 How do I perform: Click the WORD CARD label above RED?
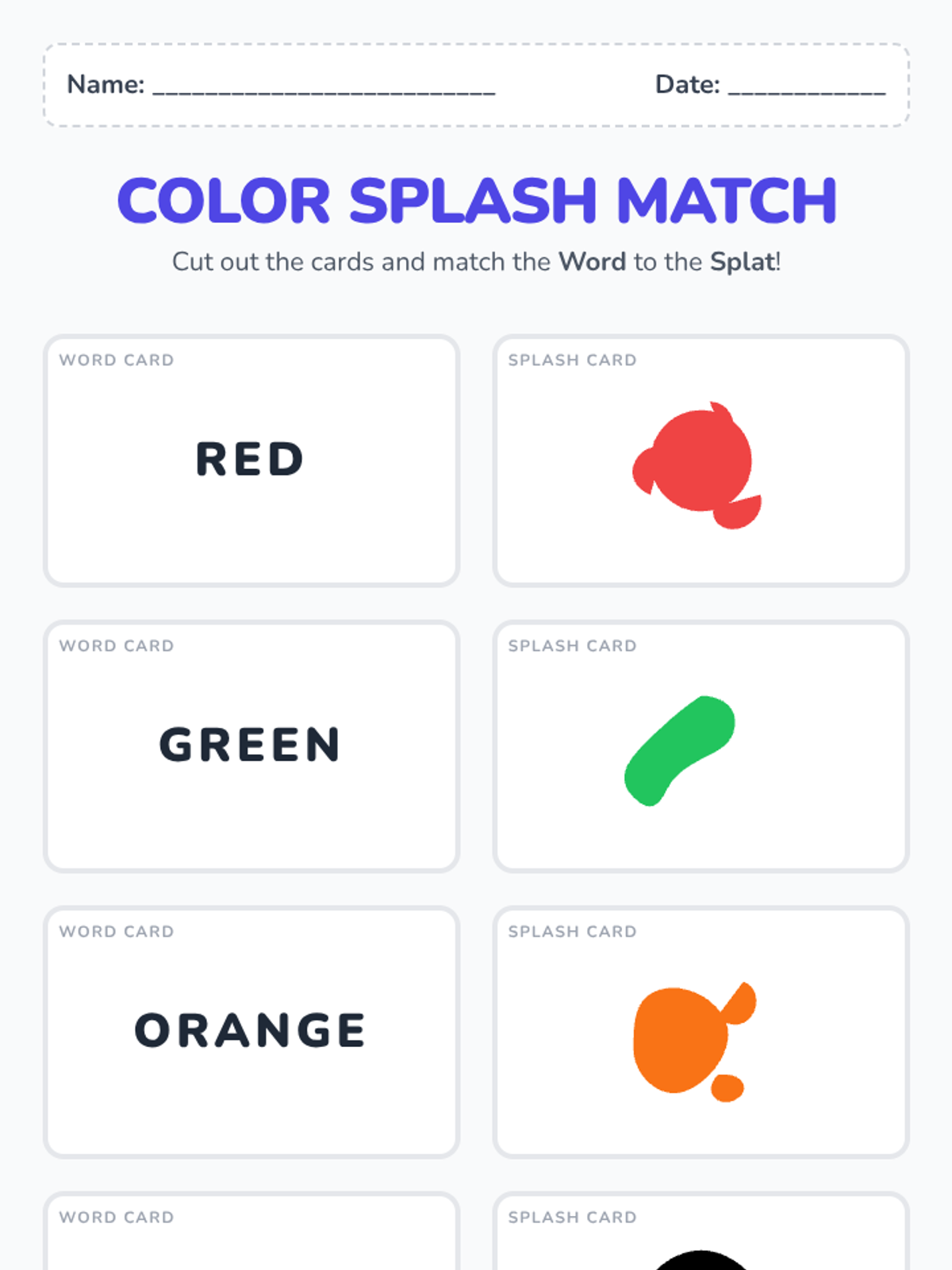pos(117,360)
